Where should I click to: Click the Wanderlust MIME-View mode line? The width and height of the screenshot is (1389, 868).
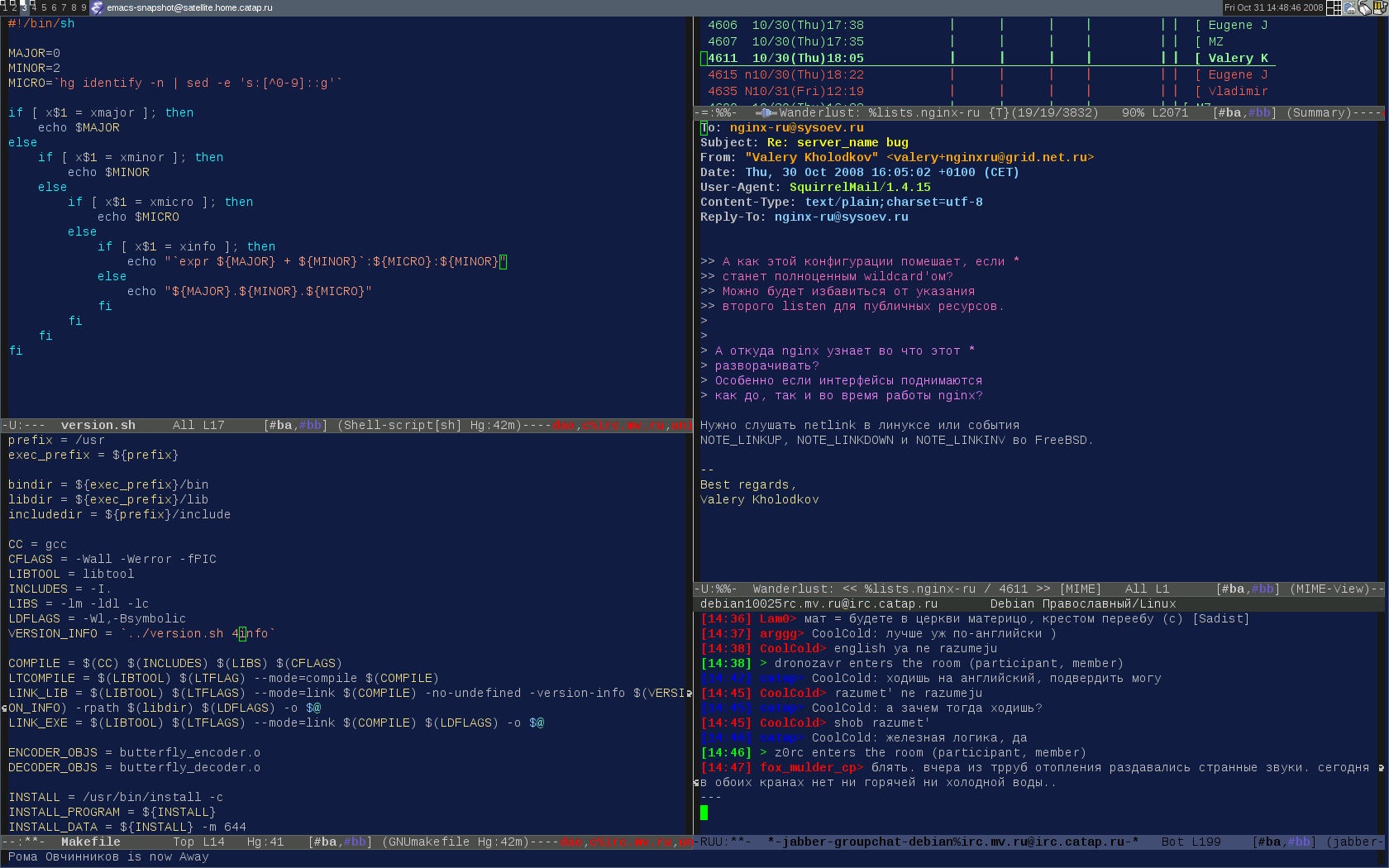(1038, 589)
